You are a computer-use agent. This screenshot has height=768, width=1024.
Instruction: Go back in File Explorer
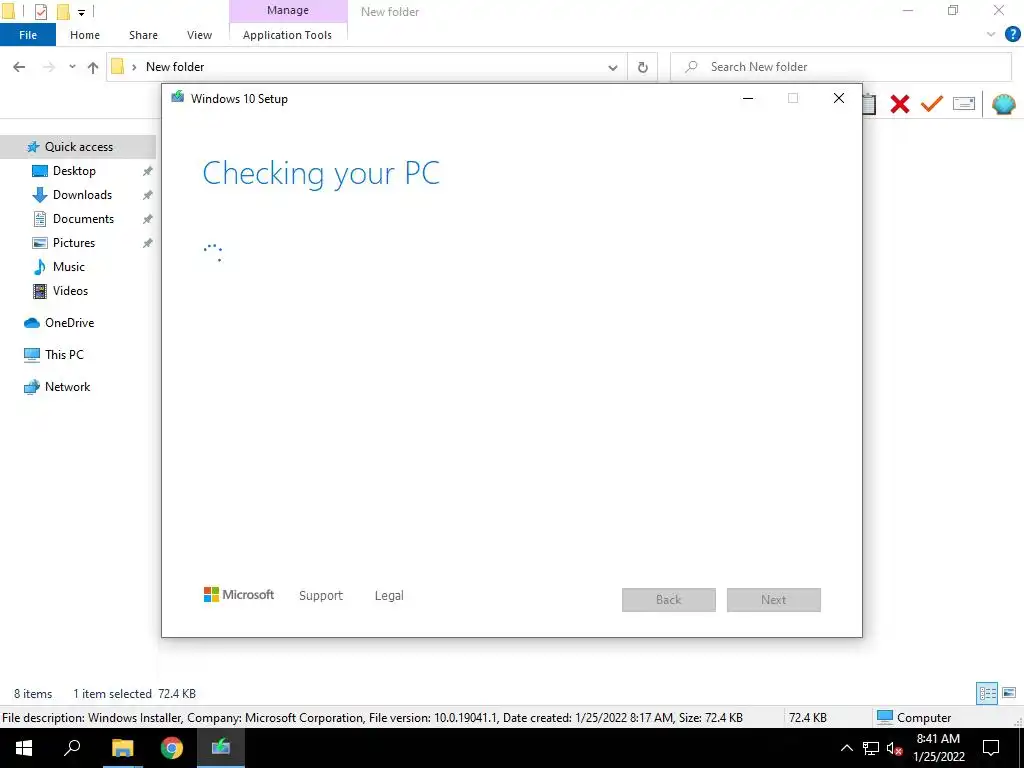click(x=19, y=67)
